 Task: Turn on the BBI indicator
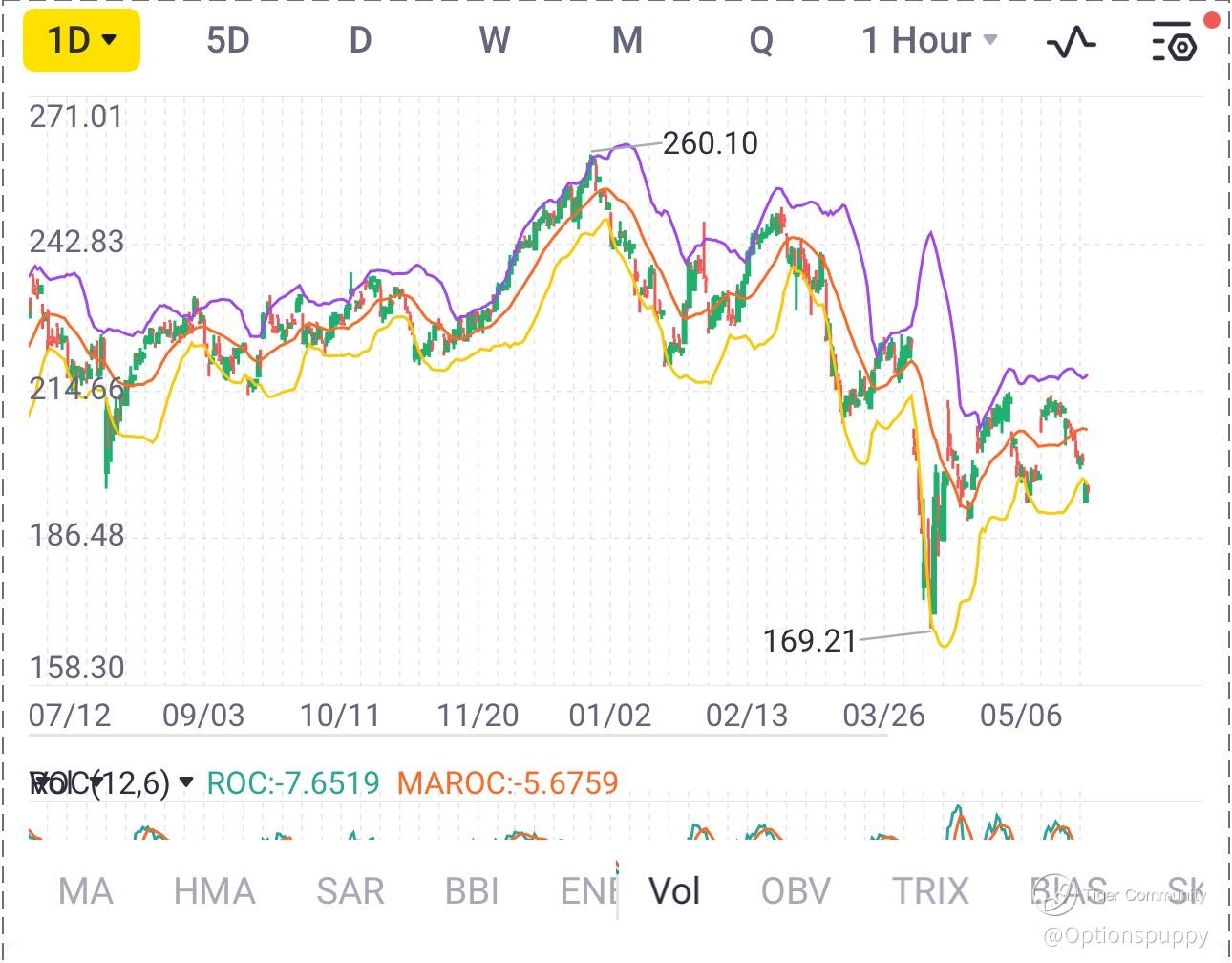(x=472, y=891)
